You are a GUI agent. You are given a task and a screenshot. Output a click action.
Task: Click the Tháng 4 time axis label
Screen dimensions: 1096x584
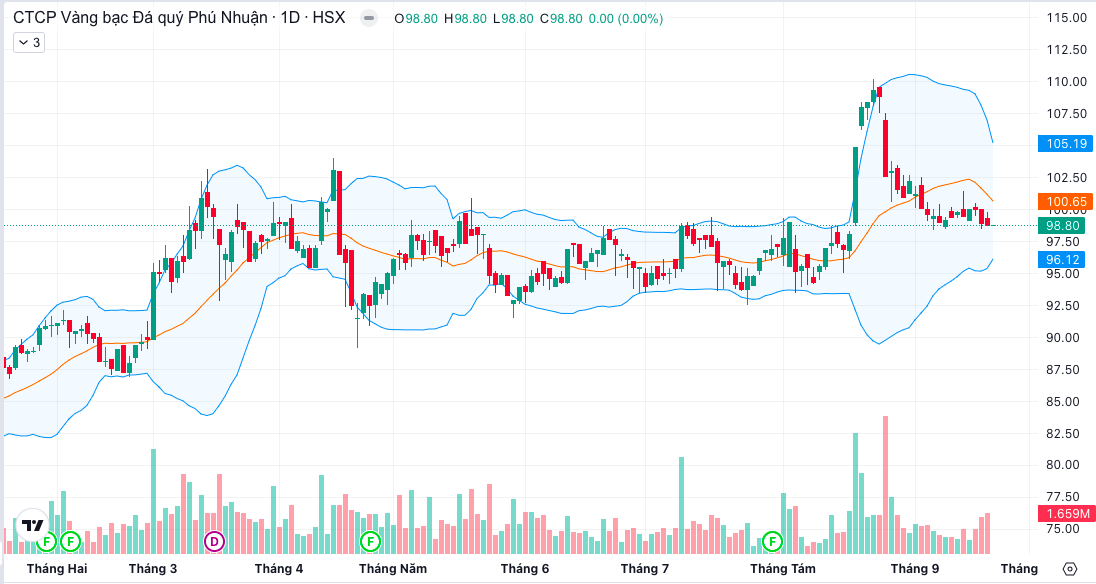pos(279,569)
